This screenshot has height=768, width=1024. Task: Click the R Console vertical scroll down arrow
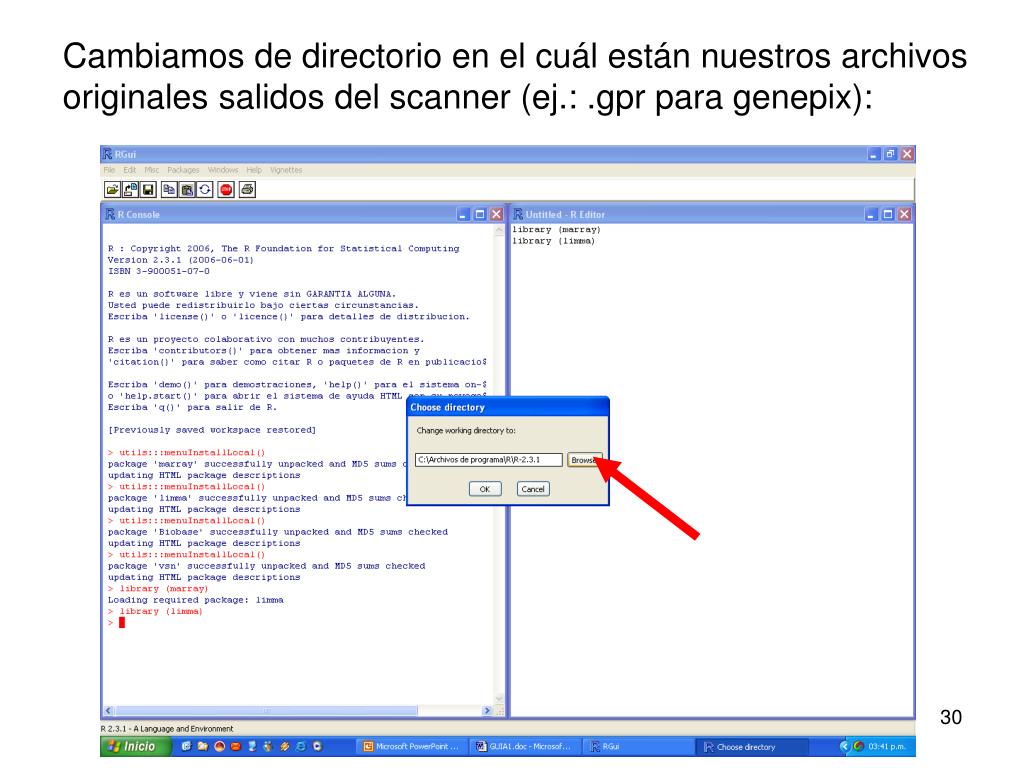[500, 699]
